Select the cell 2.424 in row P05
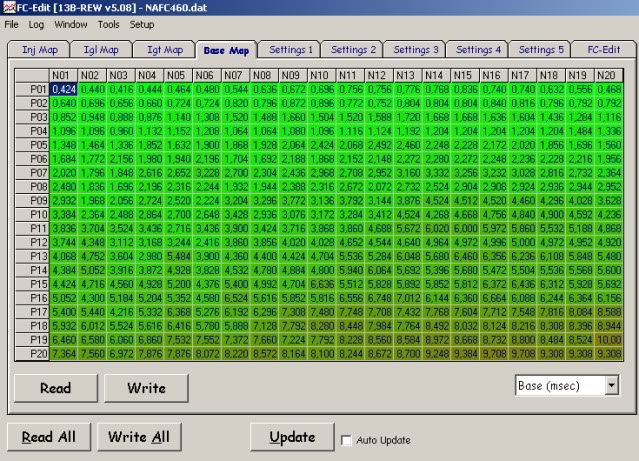This screenshot has height=461, width=639. (x=322, y=145)
